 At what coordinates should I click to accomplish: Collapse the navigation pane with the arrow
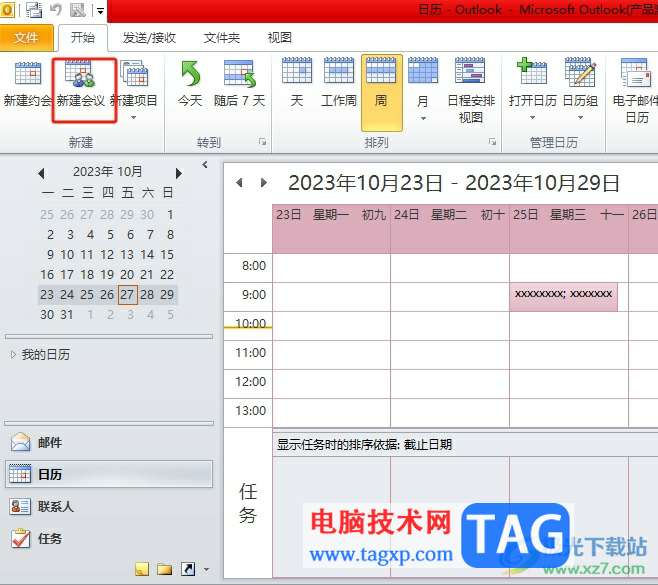(205, 165)
